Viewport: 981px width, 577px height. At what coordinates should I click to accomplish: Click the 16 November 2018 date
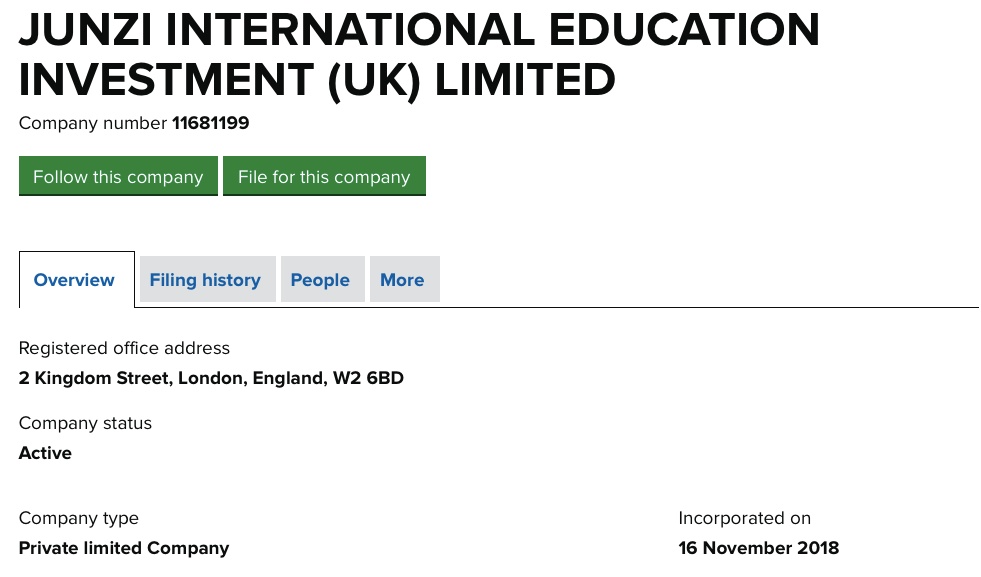tap(758, 548)
